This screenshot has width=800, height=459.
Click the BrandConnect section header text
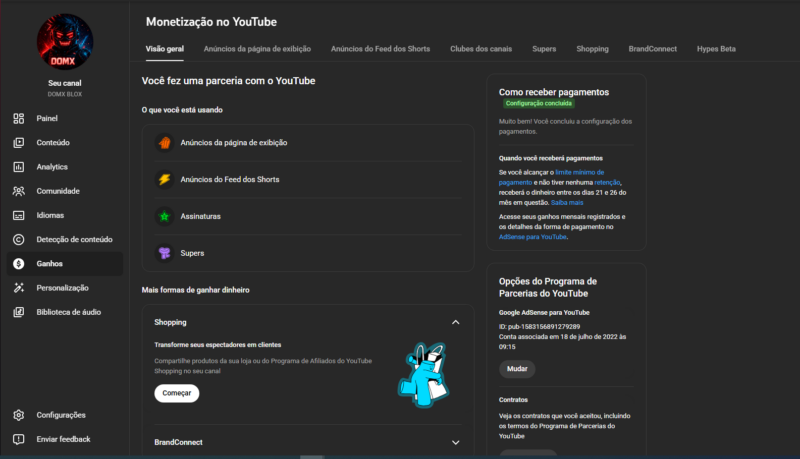tap(178, 443)
